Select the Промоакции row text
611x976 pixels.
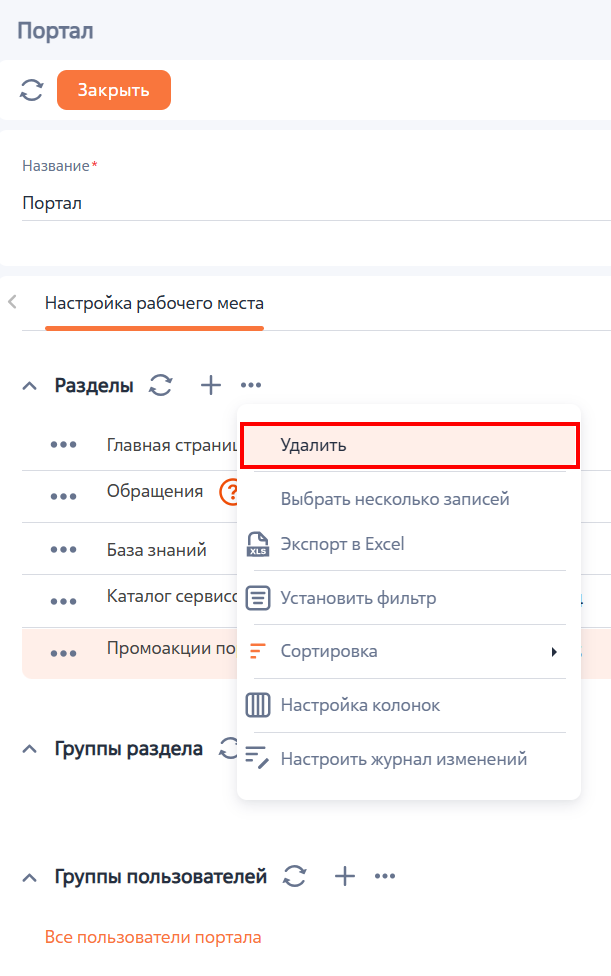[x=172, y=649]
